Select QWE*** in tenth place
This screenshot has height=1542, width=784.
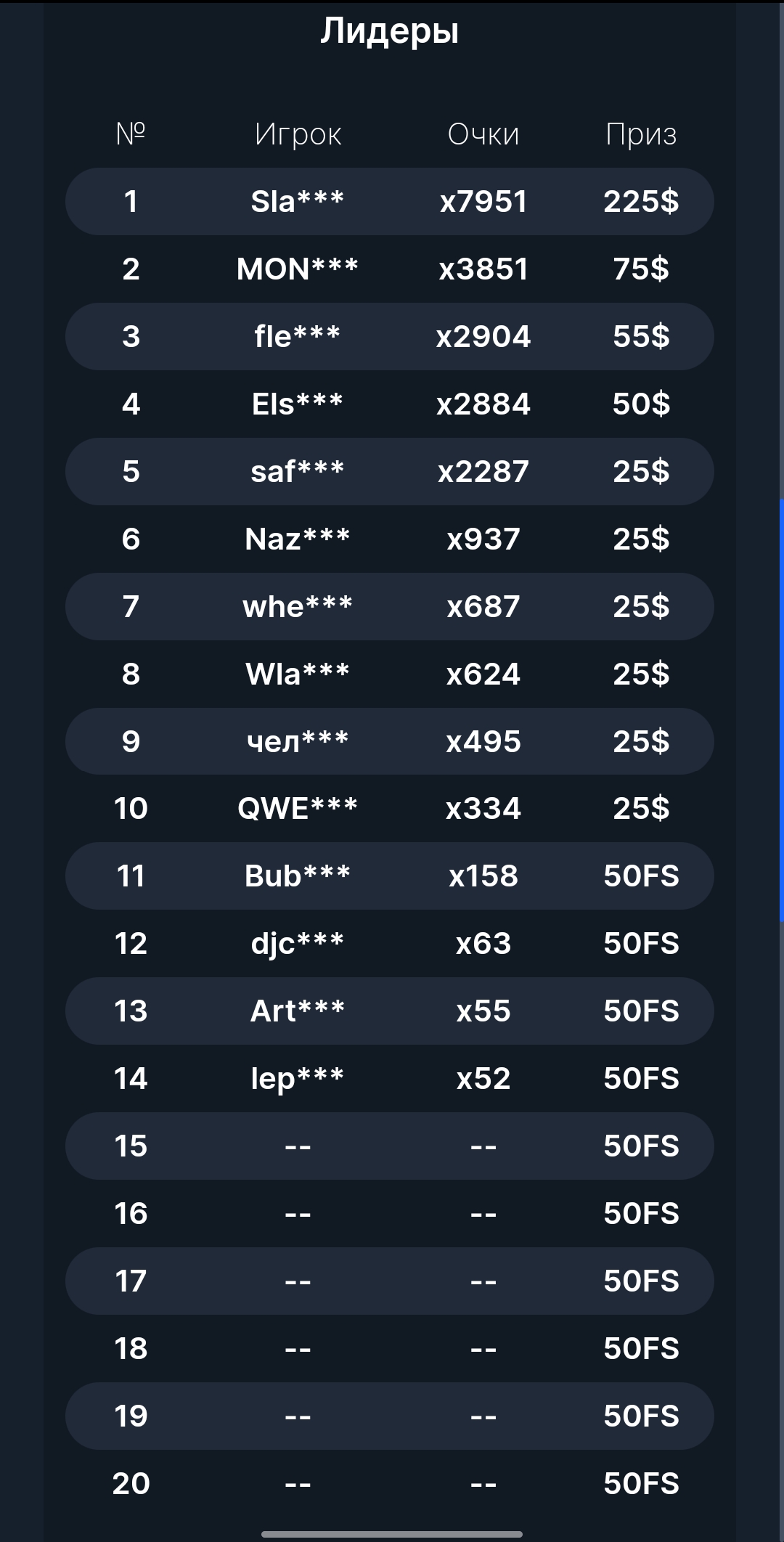click(298, 809)
